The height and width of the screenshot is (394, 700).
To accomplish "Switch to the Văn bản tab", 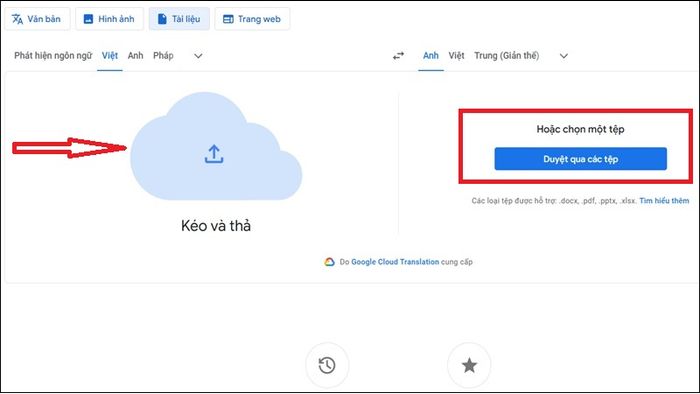I will click(x=37, y=19).
